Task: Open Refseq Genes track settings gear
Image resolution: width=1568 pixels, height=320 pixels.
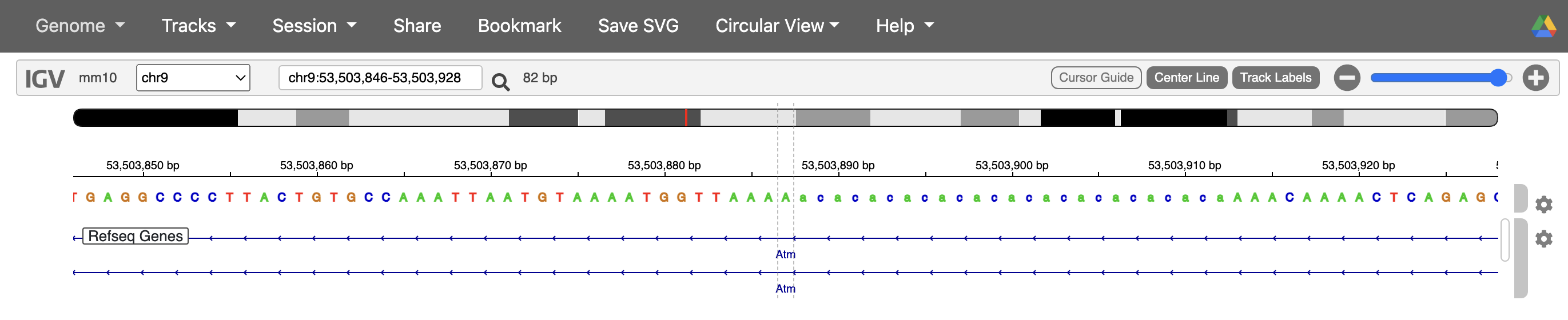Action: tap(1543, 238)
